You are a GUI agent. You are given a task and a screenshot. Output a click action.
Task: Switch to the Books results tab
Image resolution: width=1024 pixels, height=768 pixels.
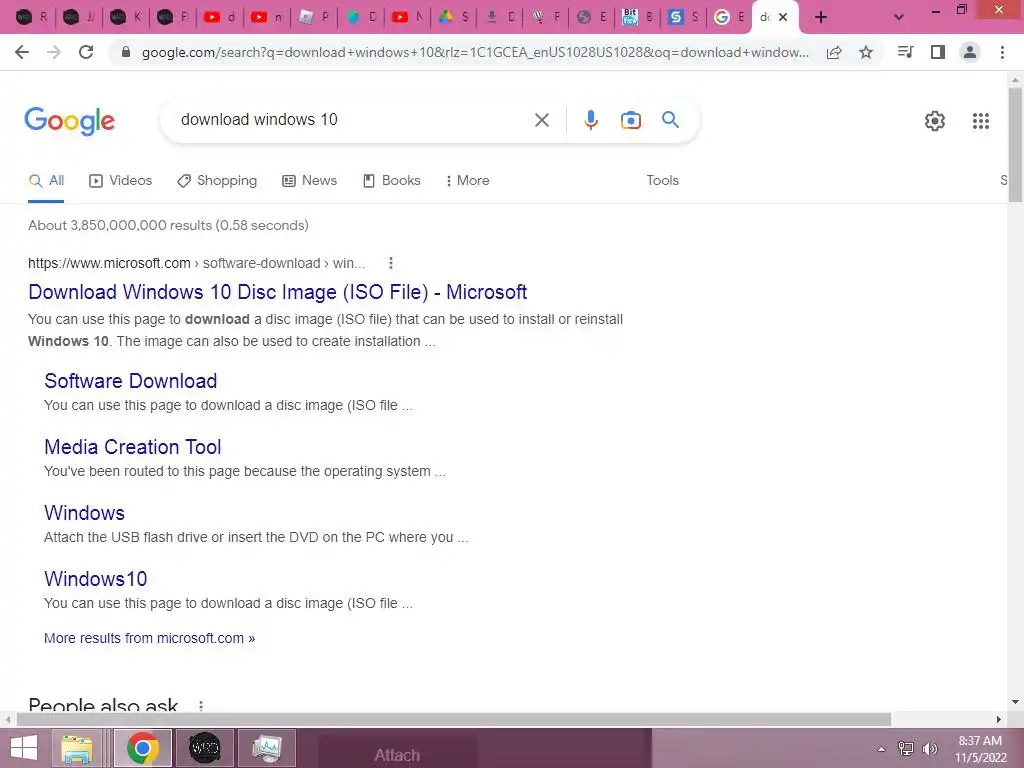pos(392,181)
